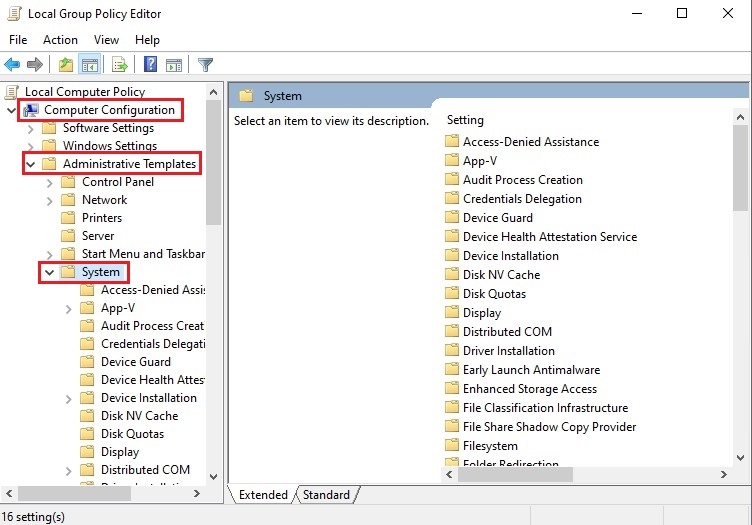Click the Filter funnel toolbar icon
This screenshot has height=525, width=752.
pos(205,64)
